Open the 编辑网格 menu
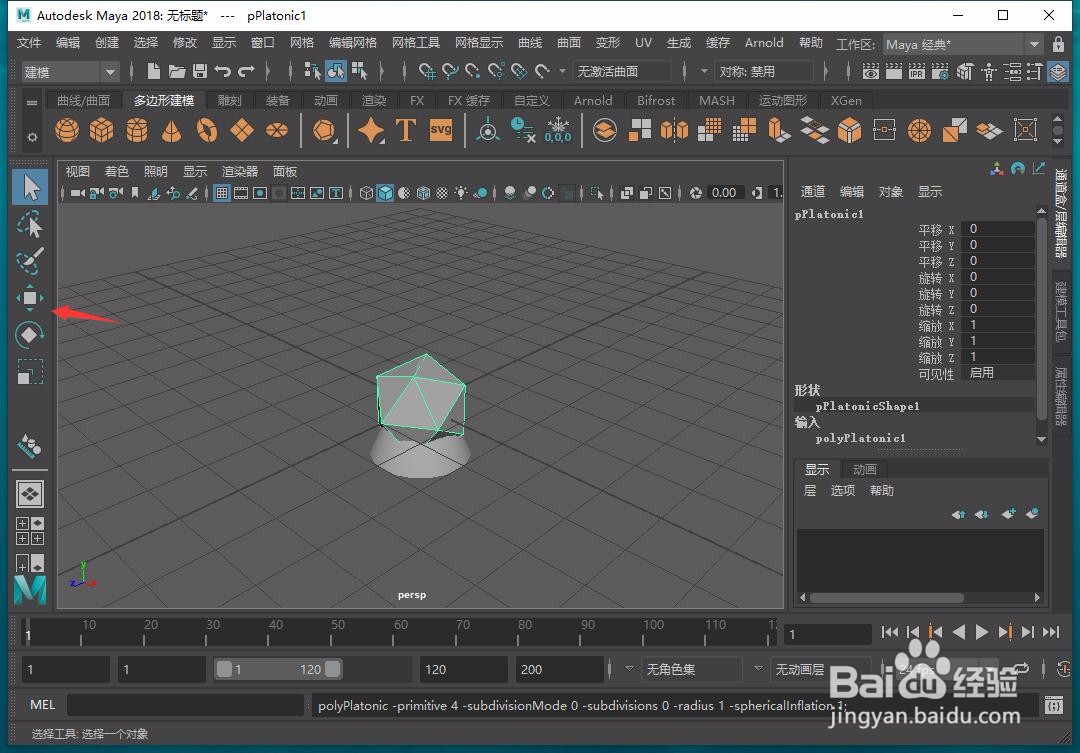 pos(353,43)
